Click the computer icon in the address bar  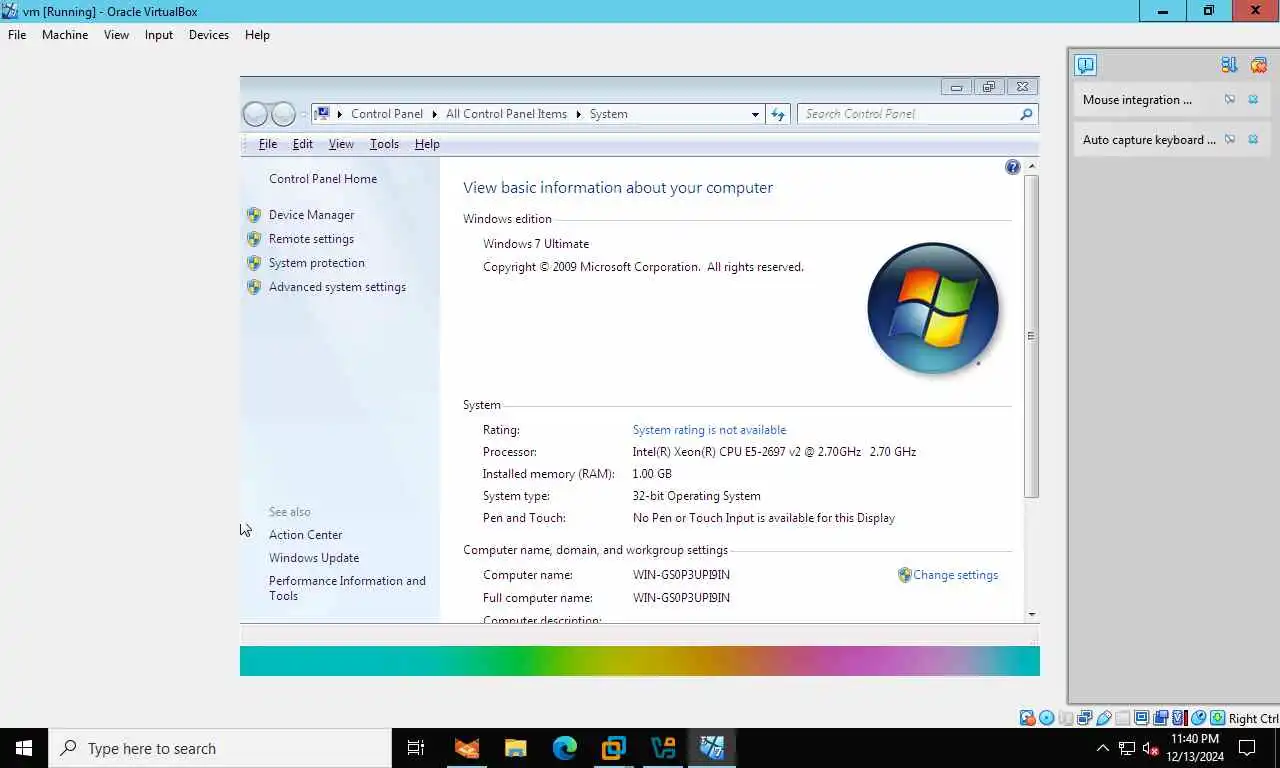click(x=323, y=114)
